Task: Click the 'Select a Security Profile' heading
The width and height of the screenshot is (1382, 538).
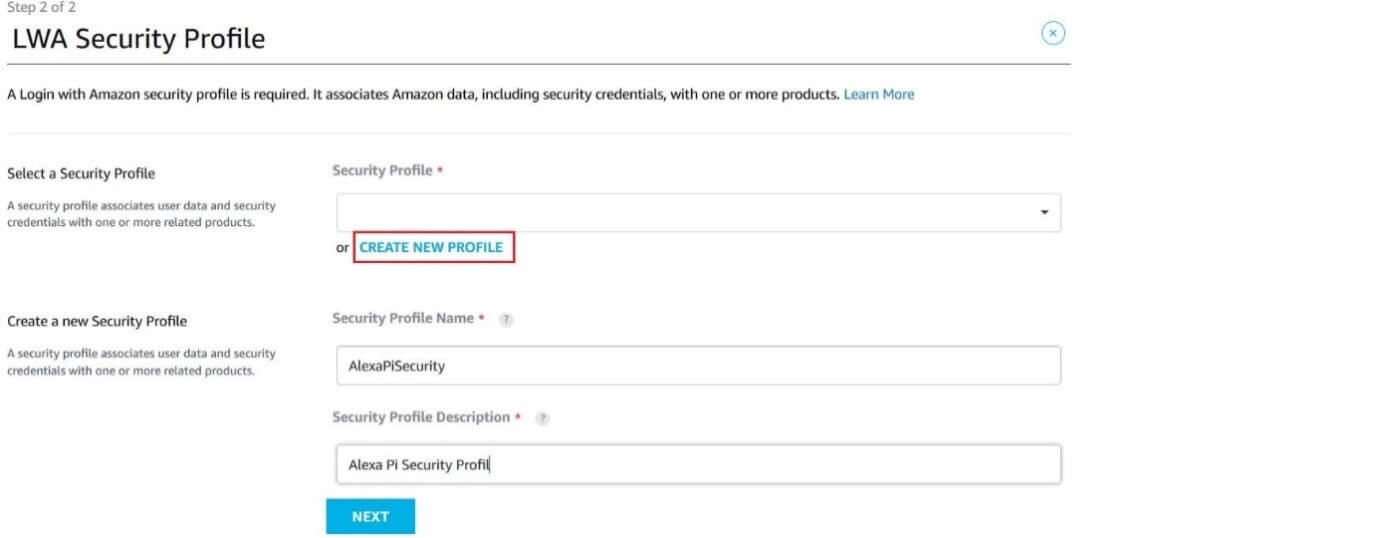Action: click(81, 174)
